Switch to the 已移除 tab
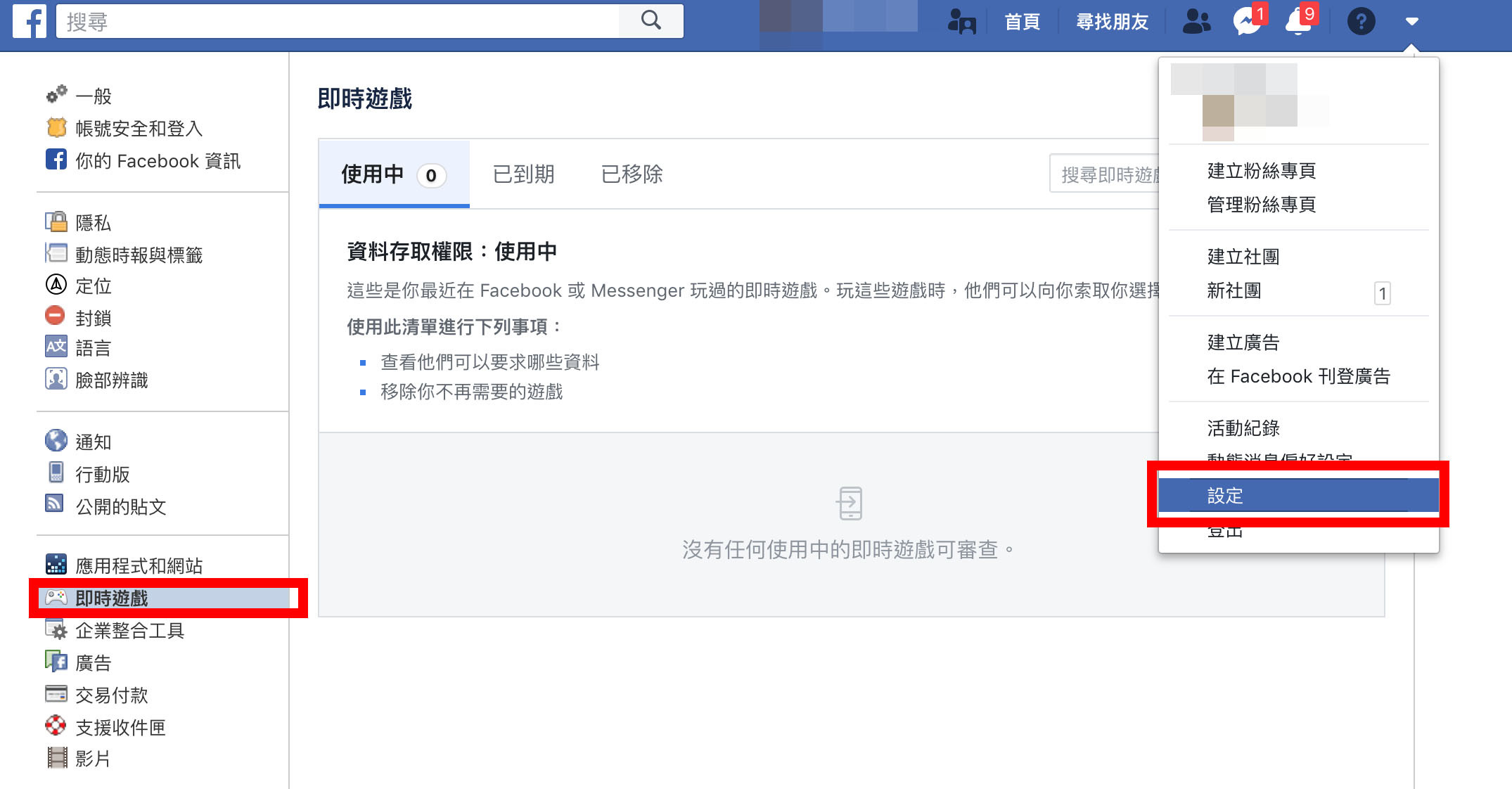1512x789 pixels. click(632, 174)
